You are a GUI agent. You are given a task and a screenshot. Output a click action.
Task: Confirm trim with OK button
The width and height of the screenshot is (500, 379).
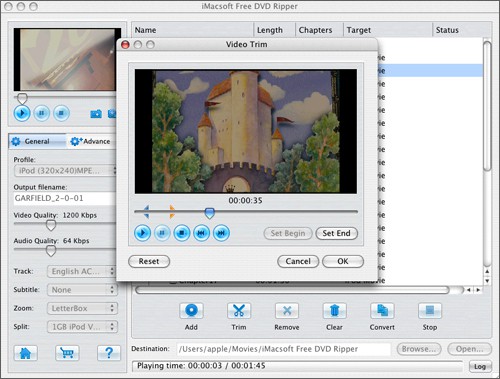point(343,261)
